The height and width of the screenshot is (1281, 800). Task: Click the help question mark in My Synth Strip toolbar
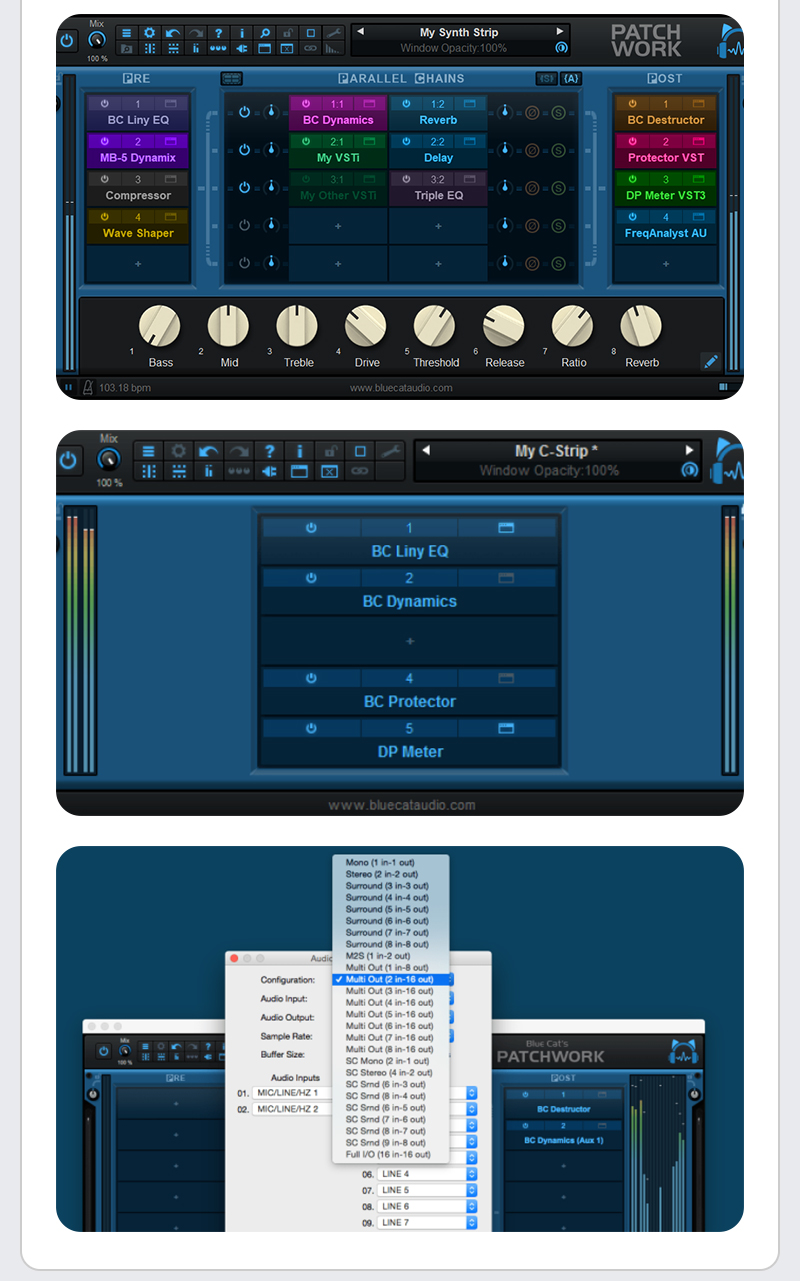click(218, 33)
